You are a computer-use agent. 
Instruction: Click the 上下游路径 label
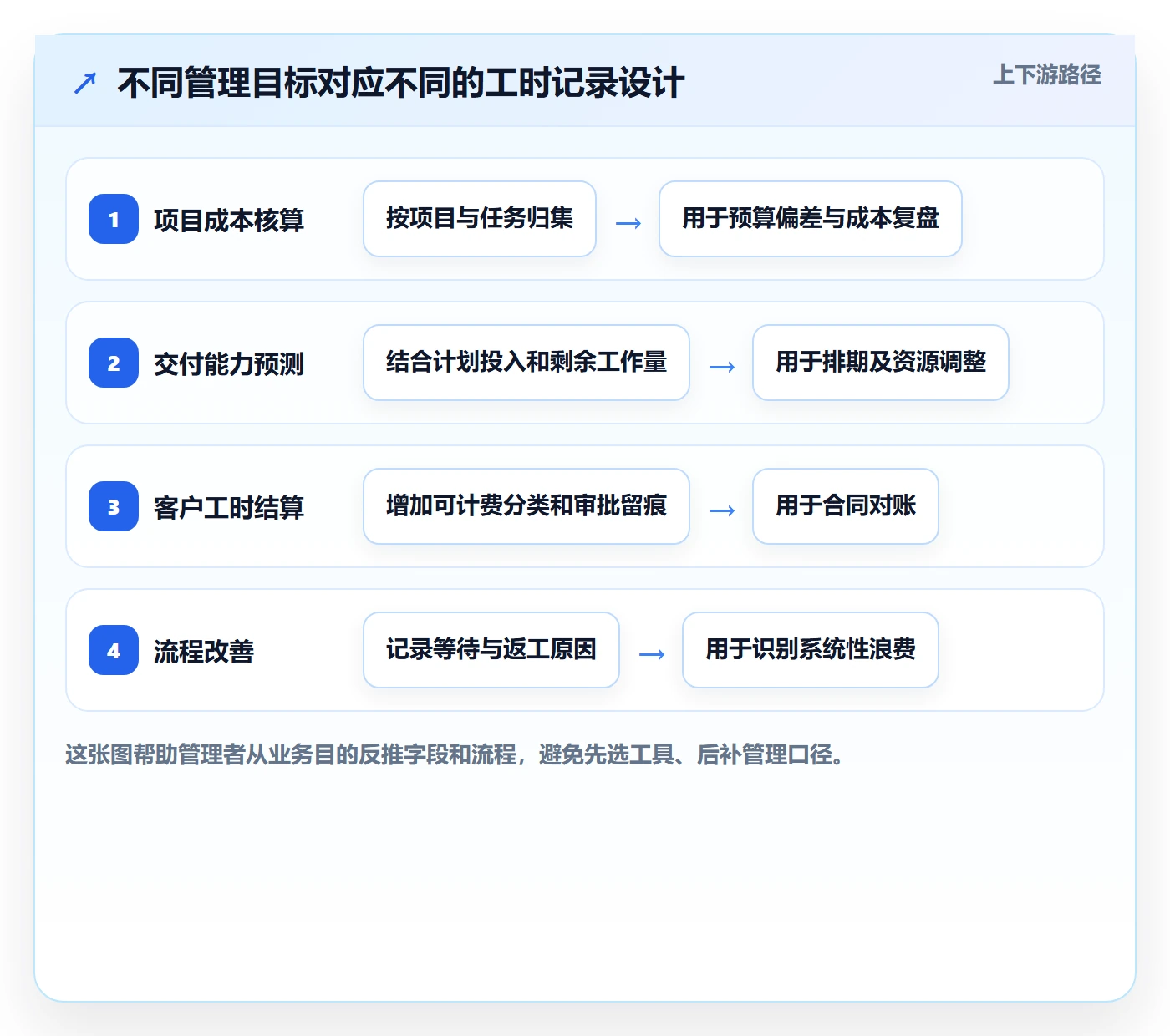click(1047, 75)
